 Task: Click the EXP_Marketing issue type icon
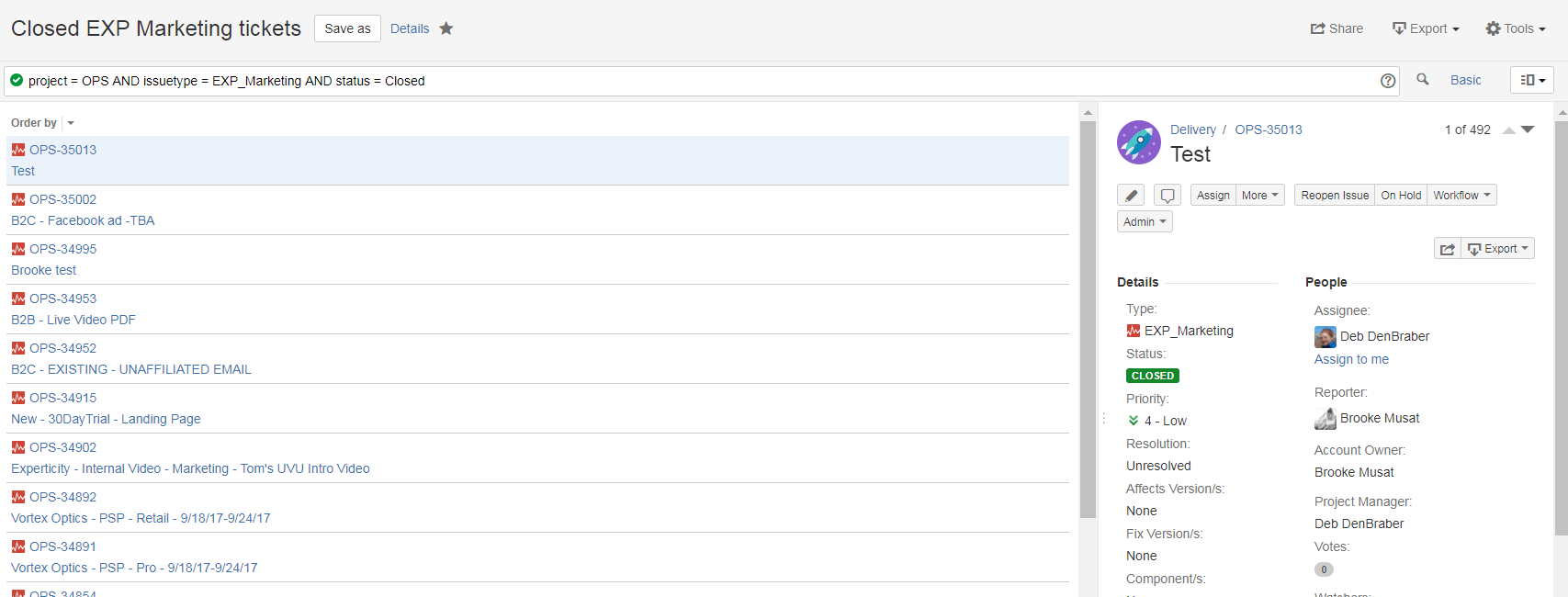pyautogui.click(x=1134, y=331)
